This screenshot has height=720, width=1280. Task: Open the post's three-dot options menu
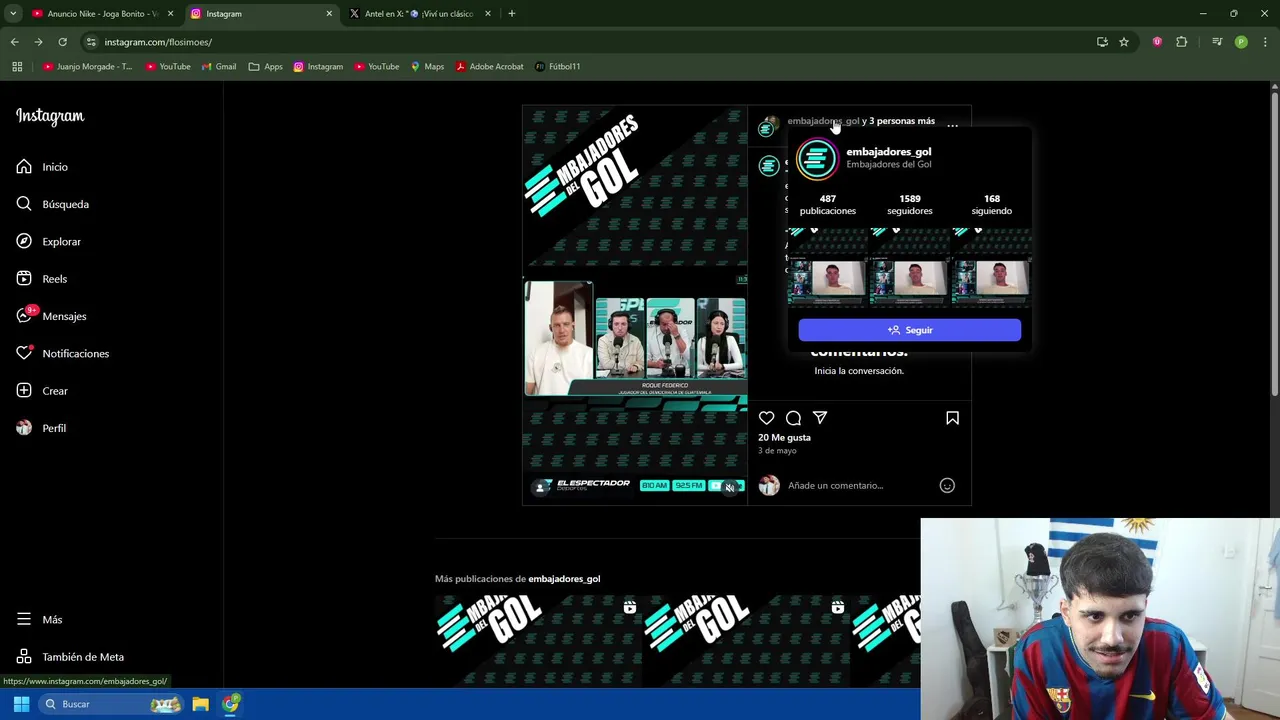tap(952, 126)
